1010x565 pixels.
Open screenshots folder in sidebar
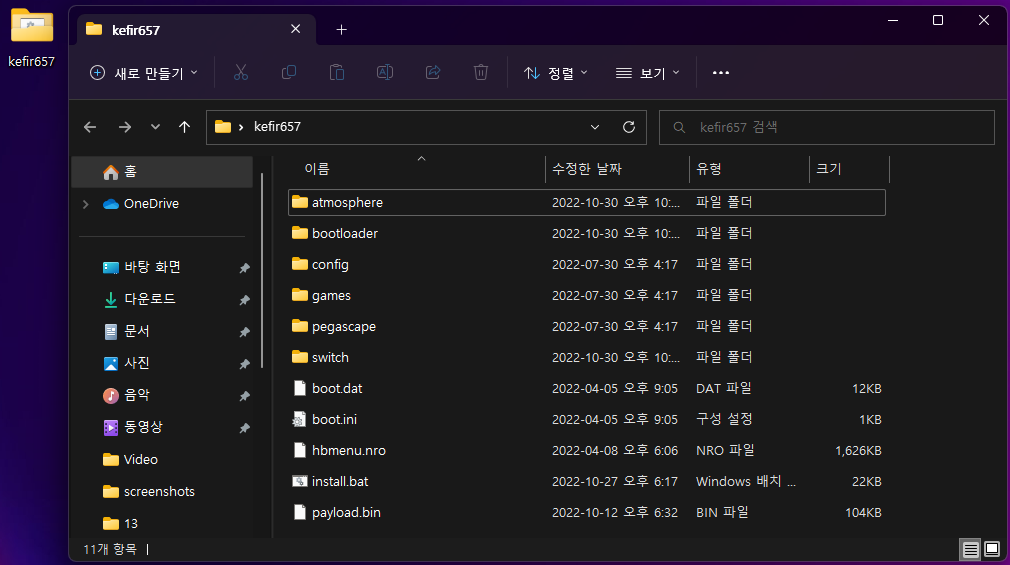[x=162, y=492]
